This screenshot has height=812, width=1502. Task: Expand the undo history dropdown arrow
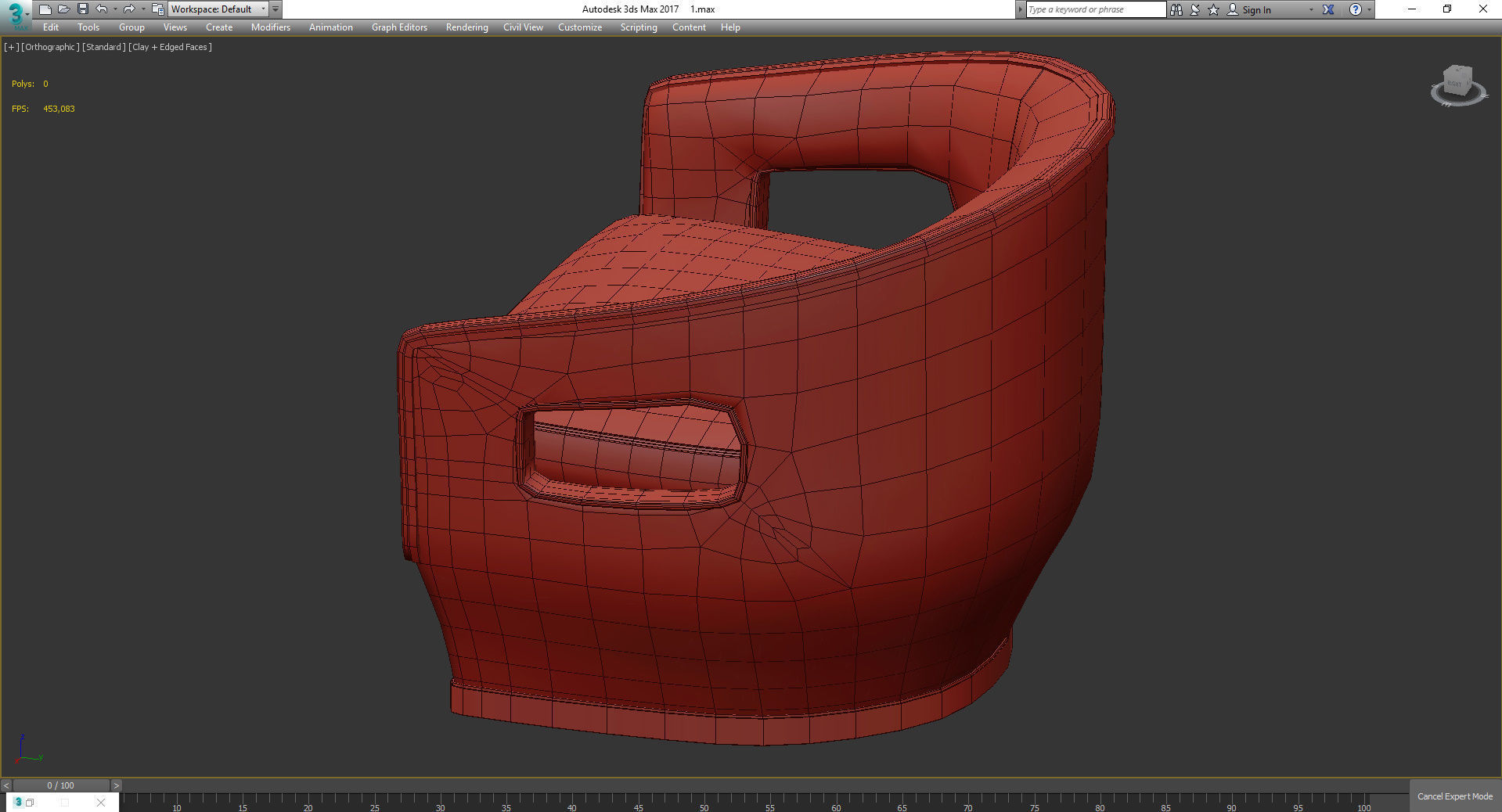[x=115, y=9]
